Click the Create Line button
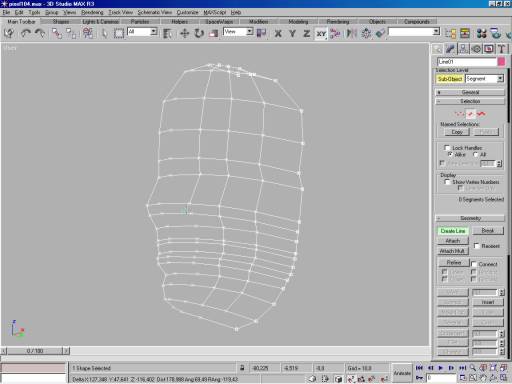The height and width of the screenshot is (384, 512). coord(453,231)
